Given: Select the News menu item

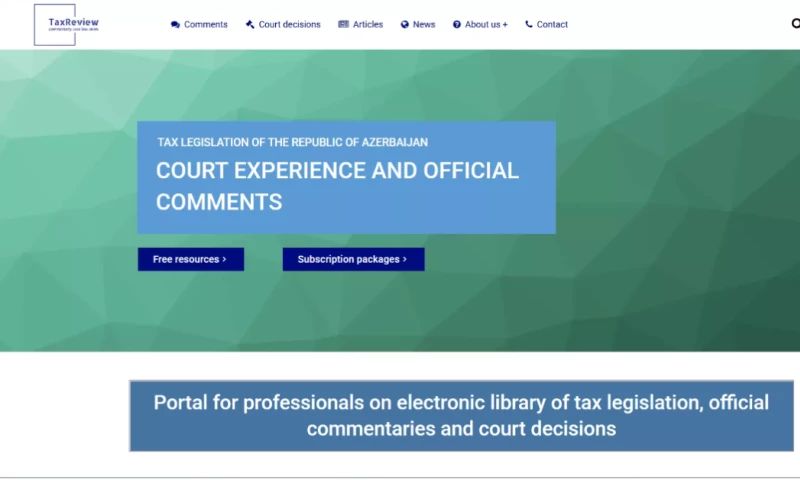Looking at the screenshot, I should point(424,24).
